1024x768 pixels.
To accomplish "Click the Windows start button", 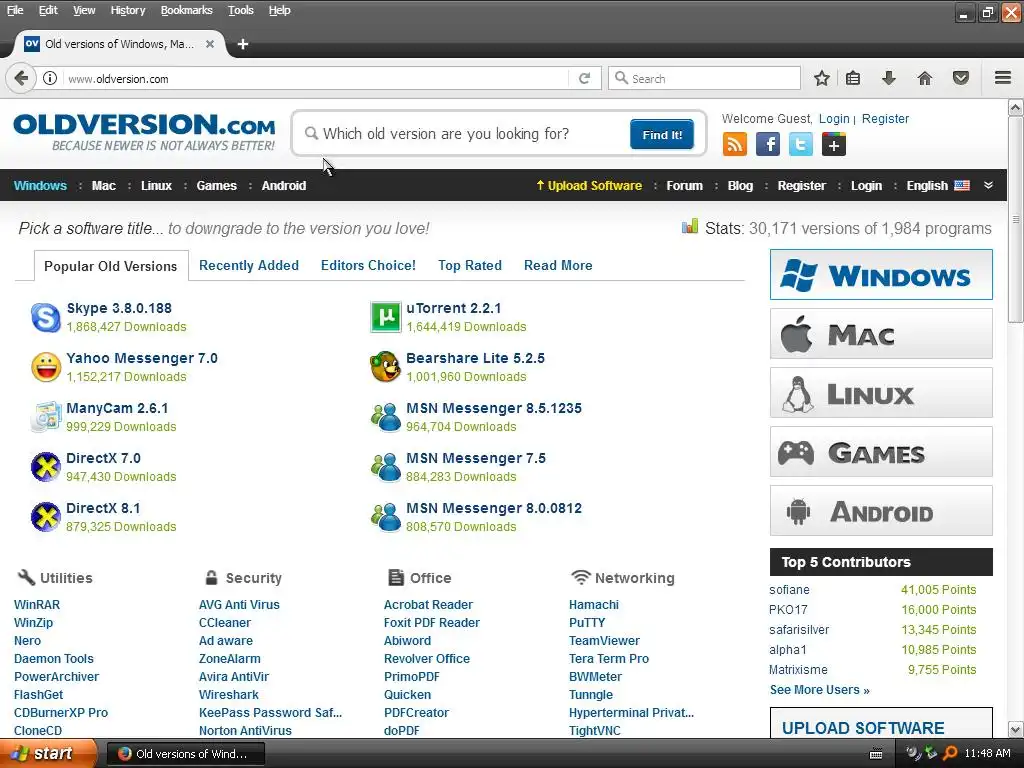I will (48, 754).
